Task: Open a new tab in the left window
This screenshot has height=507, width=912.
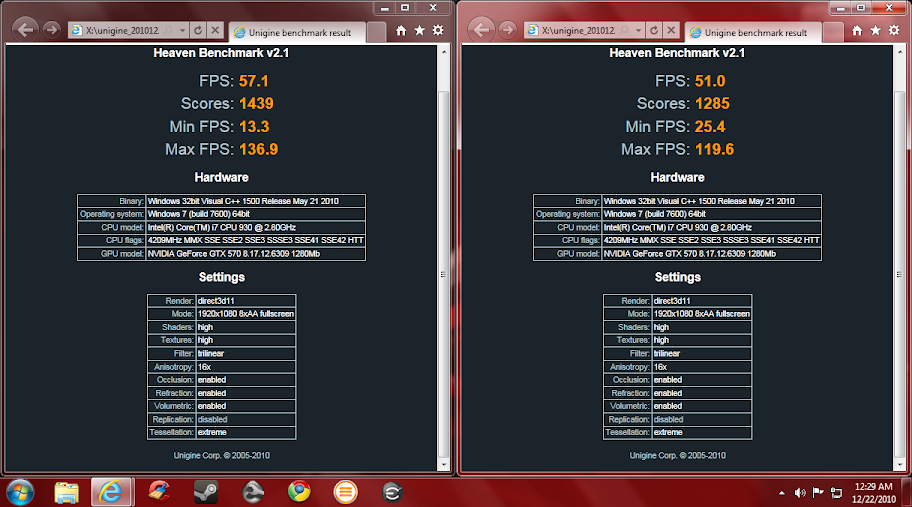Action: [376, 33]
